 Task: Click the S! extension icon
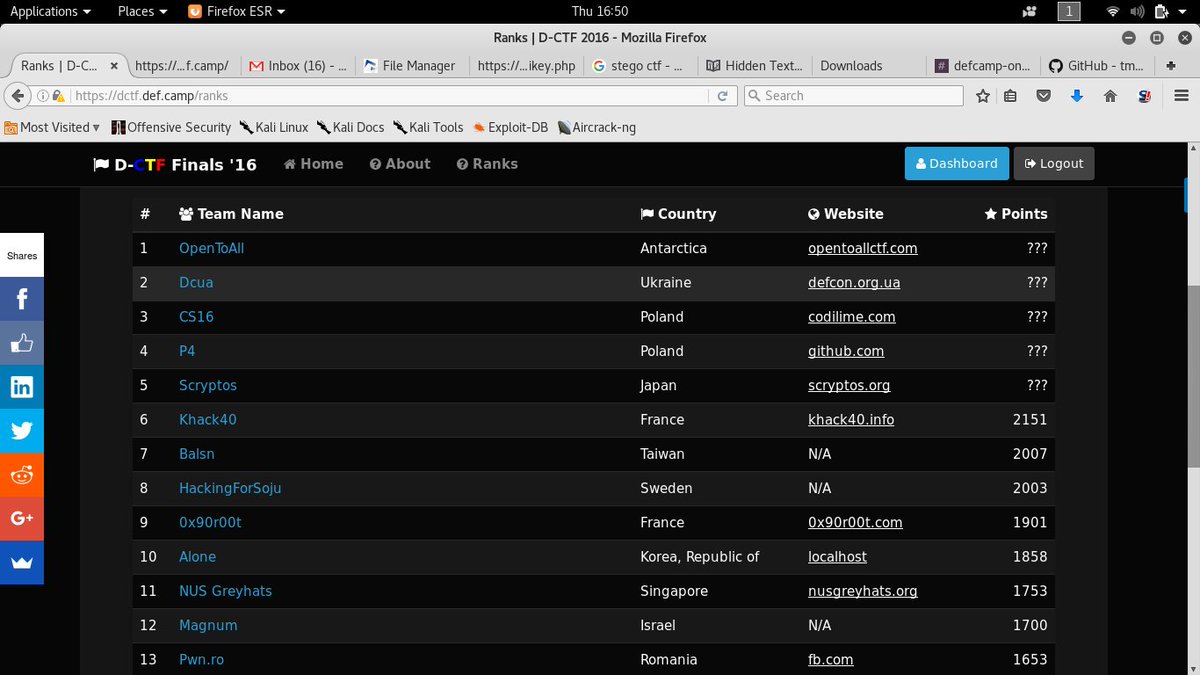pos(1144,96)
